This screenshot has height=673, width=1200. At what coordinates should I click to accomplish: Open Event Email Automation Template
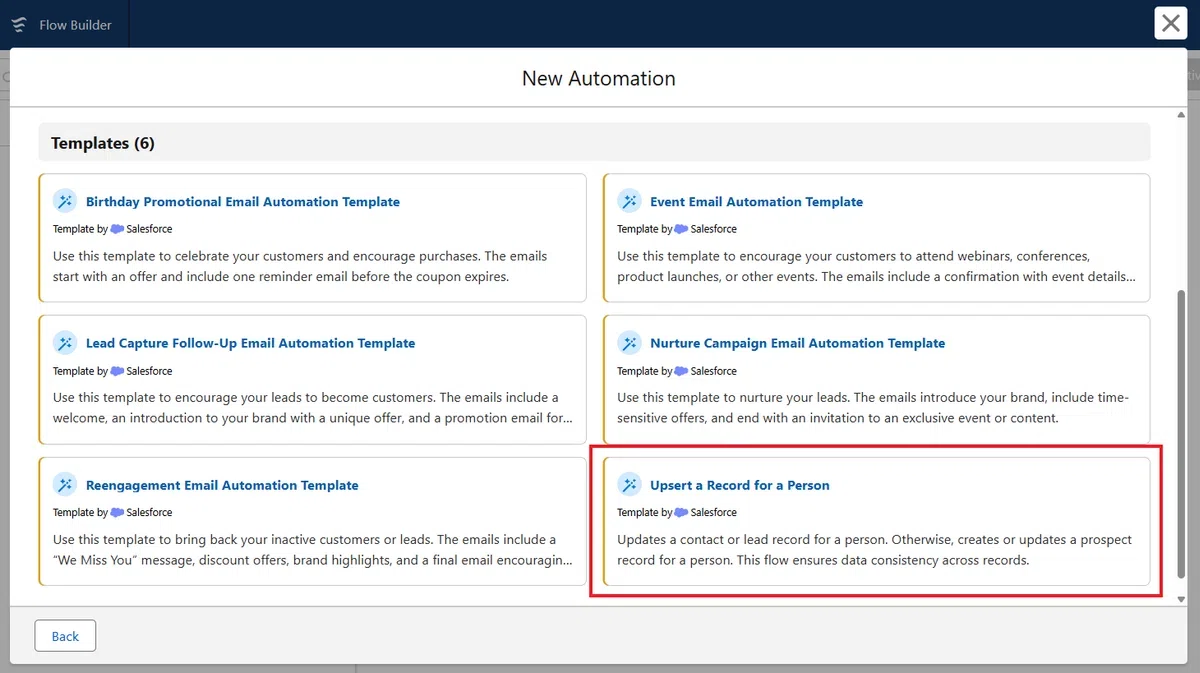coord(756,201)
